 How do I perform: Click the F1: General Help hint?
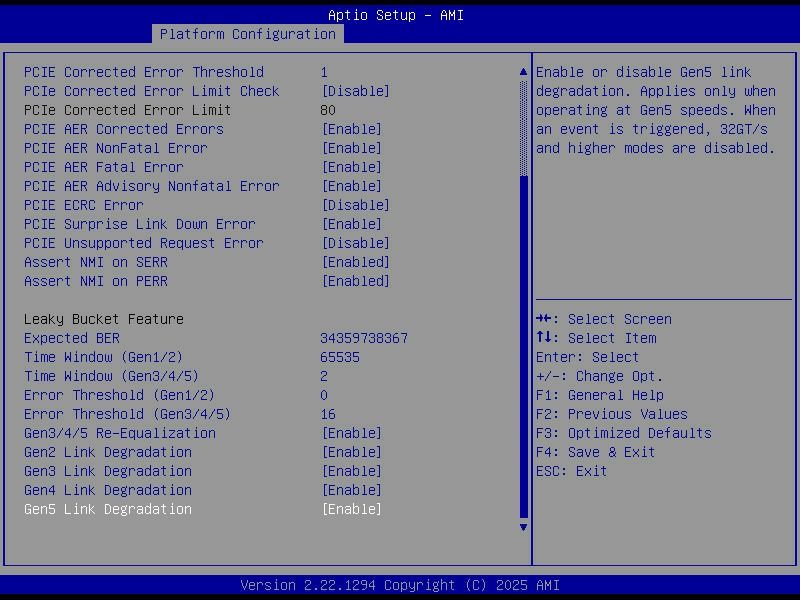(x=599, y=395)
